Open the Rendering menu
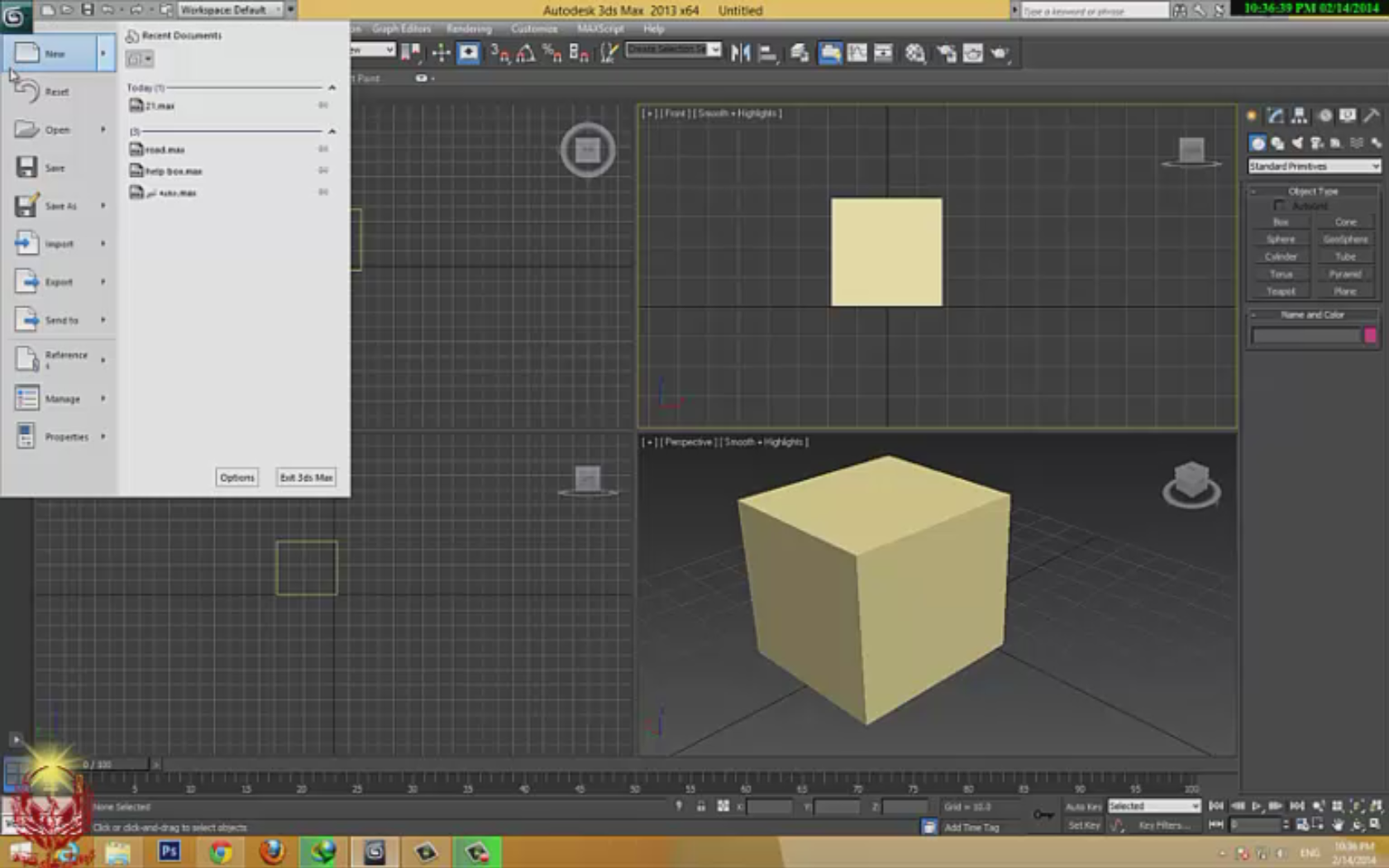 coord(469,28)
